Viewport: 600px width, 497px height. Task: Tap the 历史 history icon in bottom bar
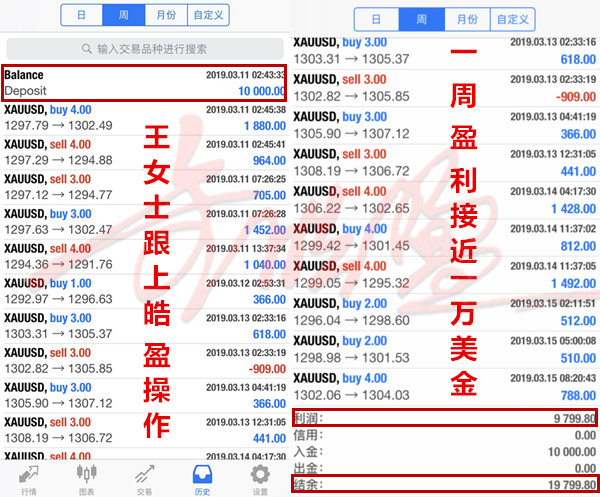click(x=203, y=477)
